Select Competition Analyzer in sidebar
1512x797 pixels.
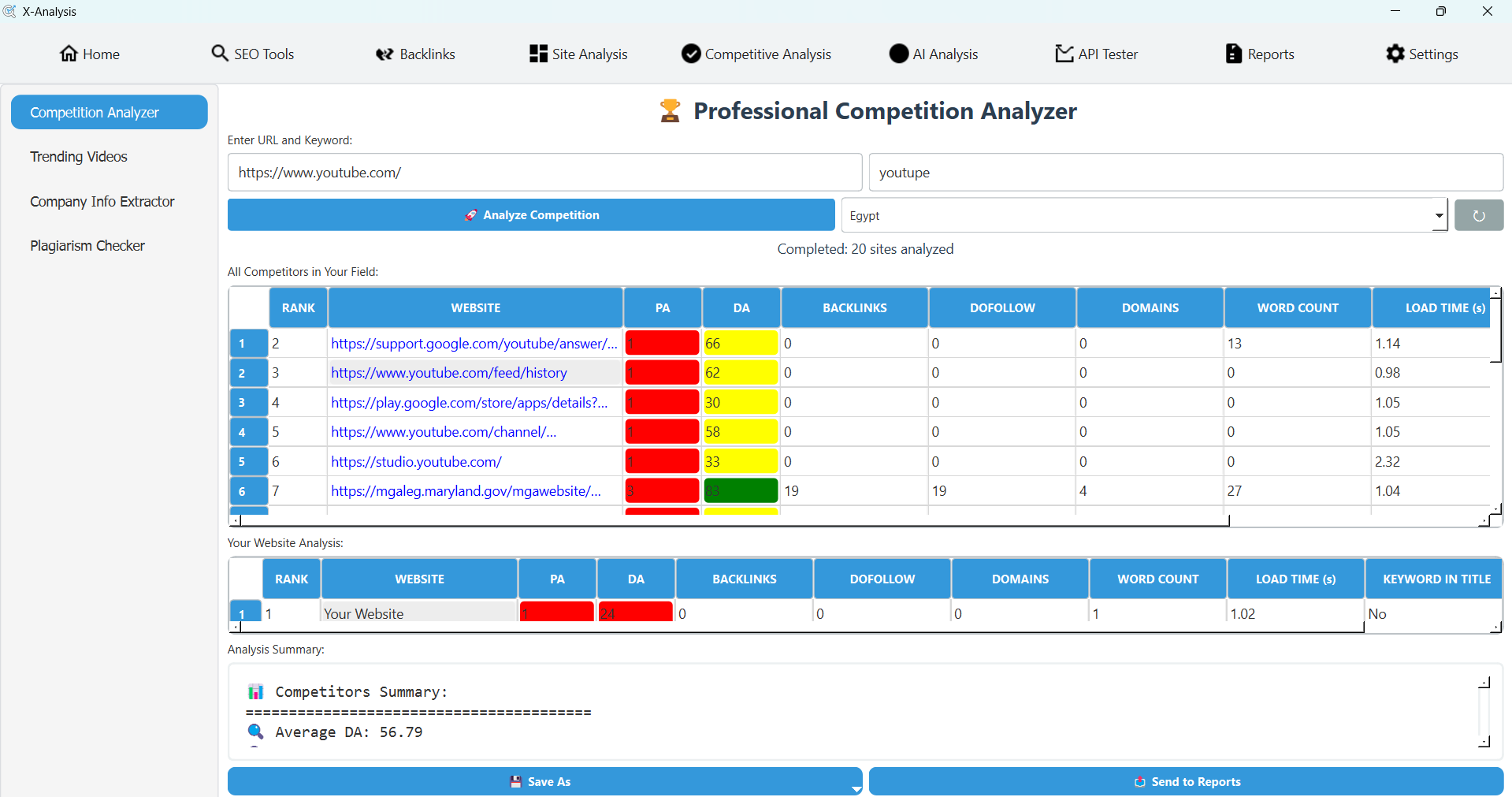[110, 113]
